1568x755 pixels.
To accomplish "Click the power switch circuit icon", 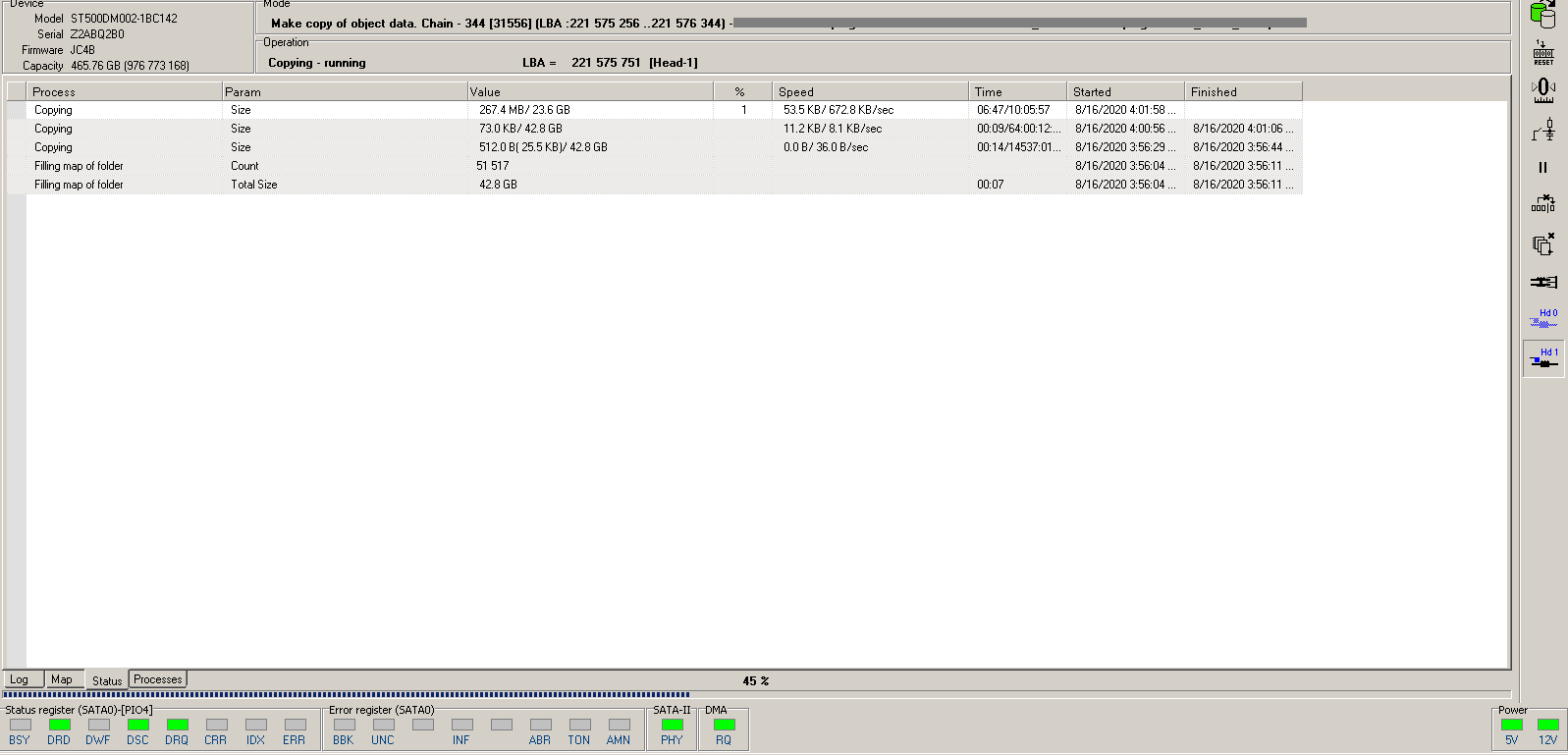I will 1543,130.
